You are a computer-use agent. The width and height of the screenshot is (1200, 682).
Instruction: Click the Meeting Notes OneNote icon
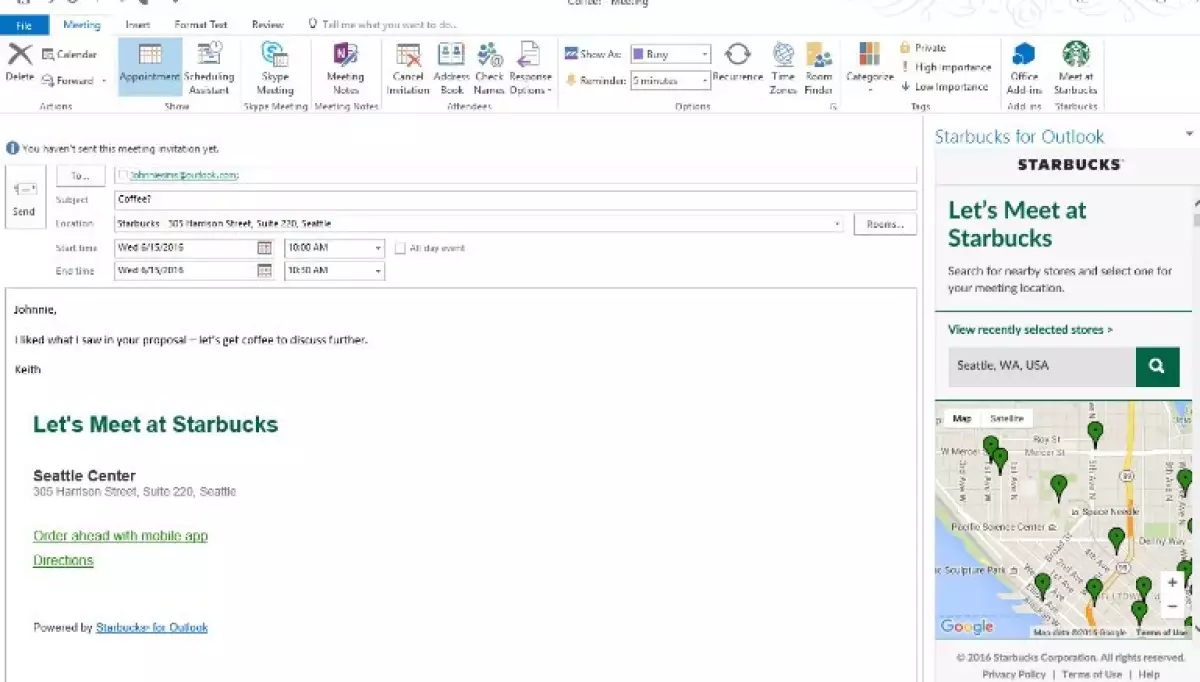[345, 56]
